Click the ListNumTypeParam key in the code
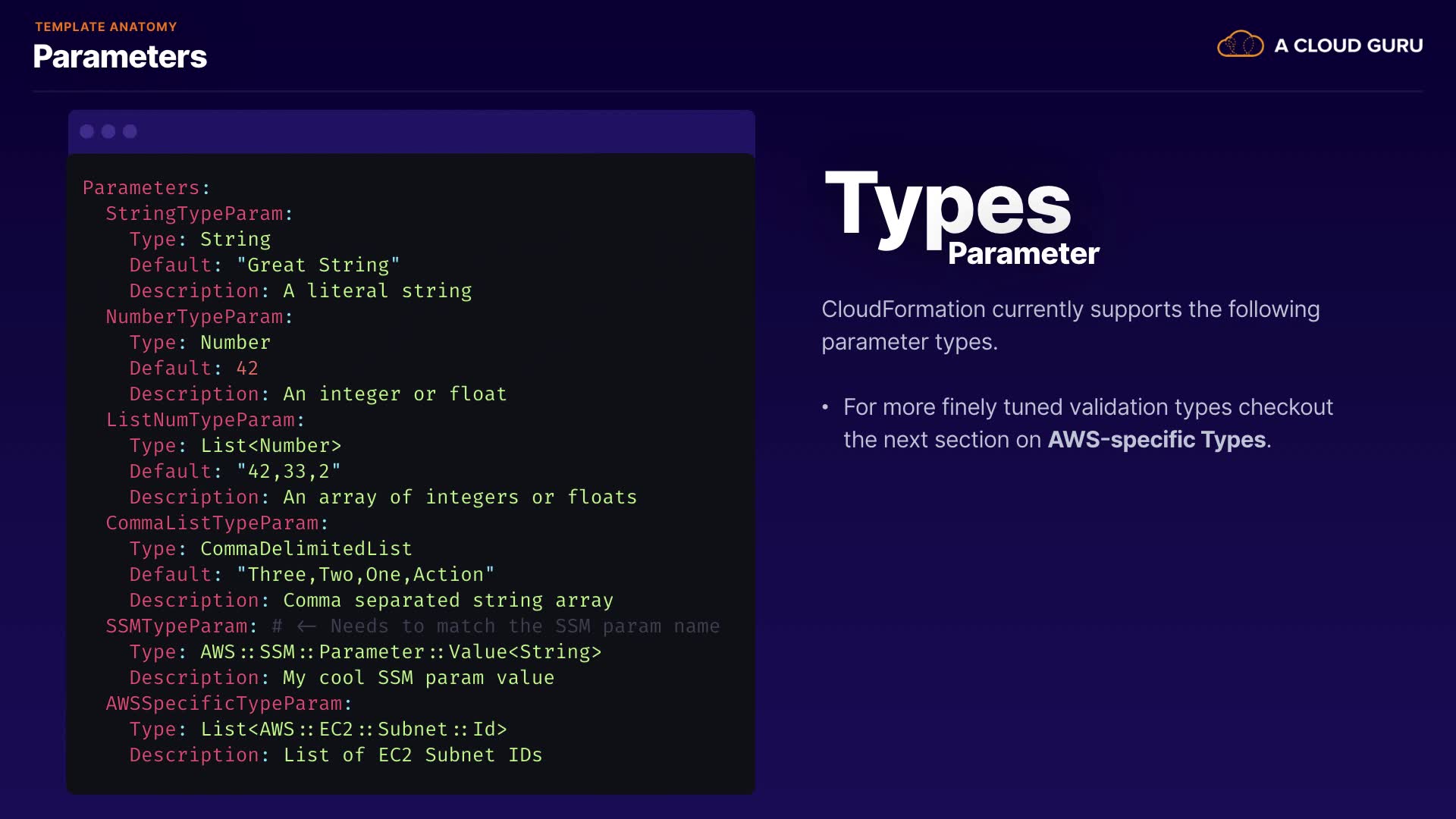The width and height of the screenshot is (1456, 819). tap(201, 420)
